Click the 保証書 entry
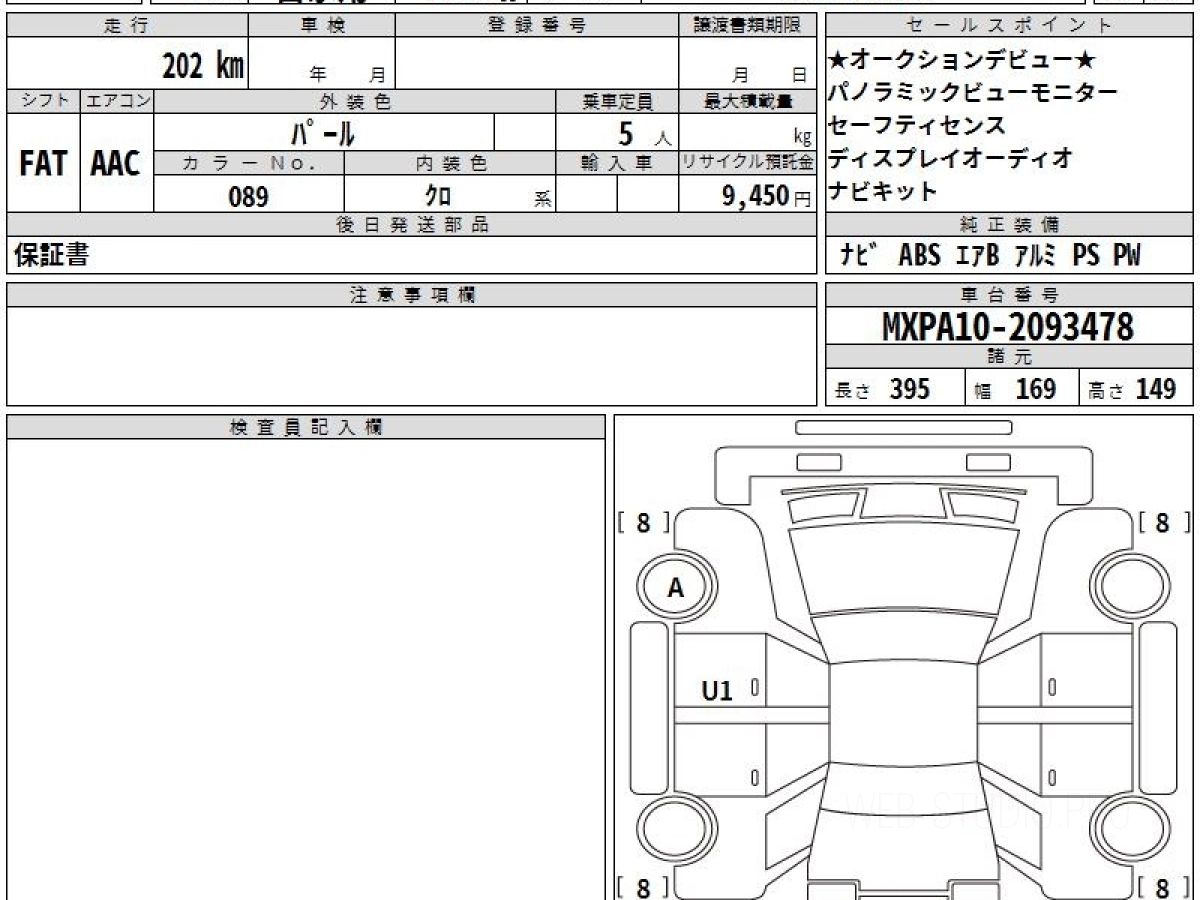 pos(52,256)
